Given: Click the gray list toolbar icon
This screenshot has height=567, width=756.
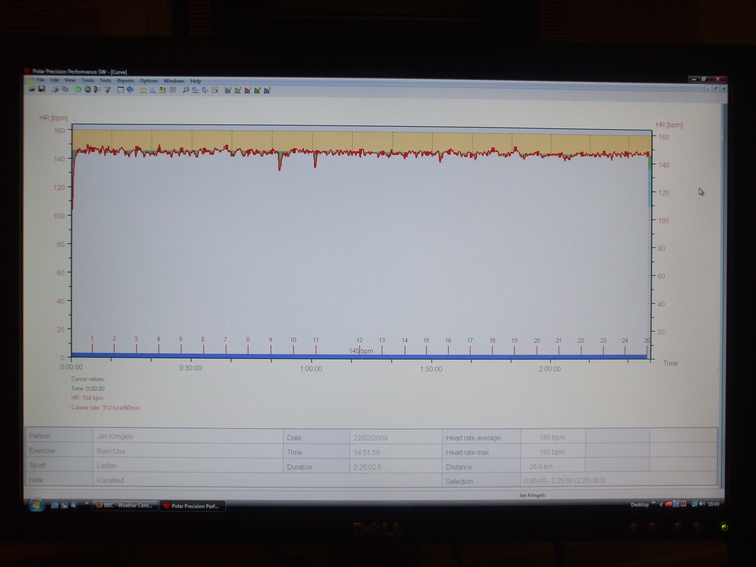Looking at the screenshot, I should 173,90.
